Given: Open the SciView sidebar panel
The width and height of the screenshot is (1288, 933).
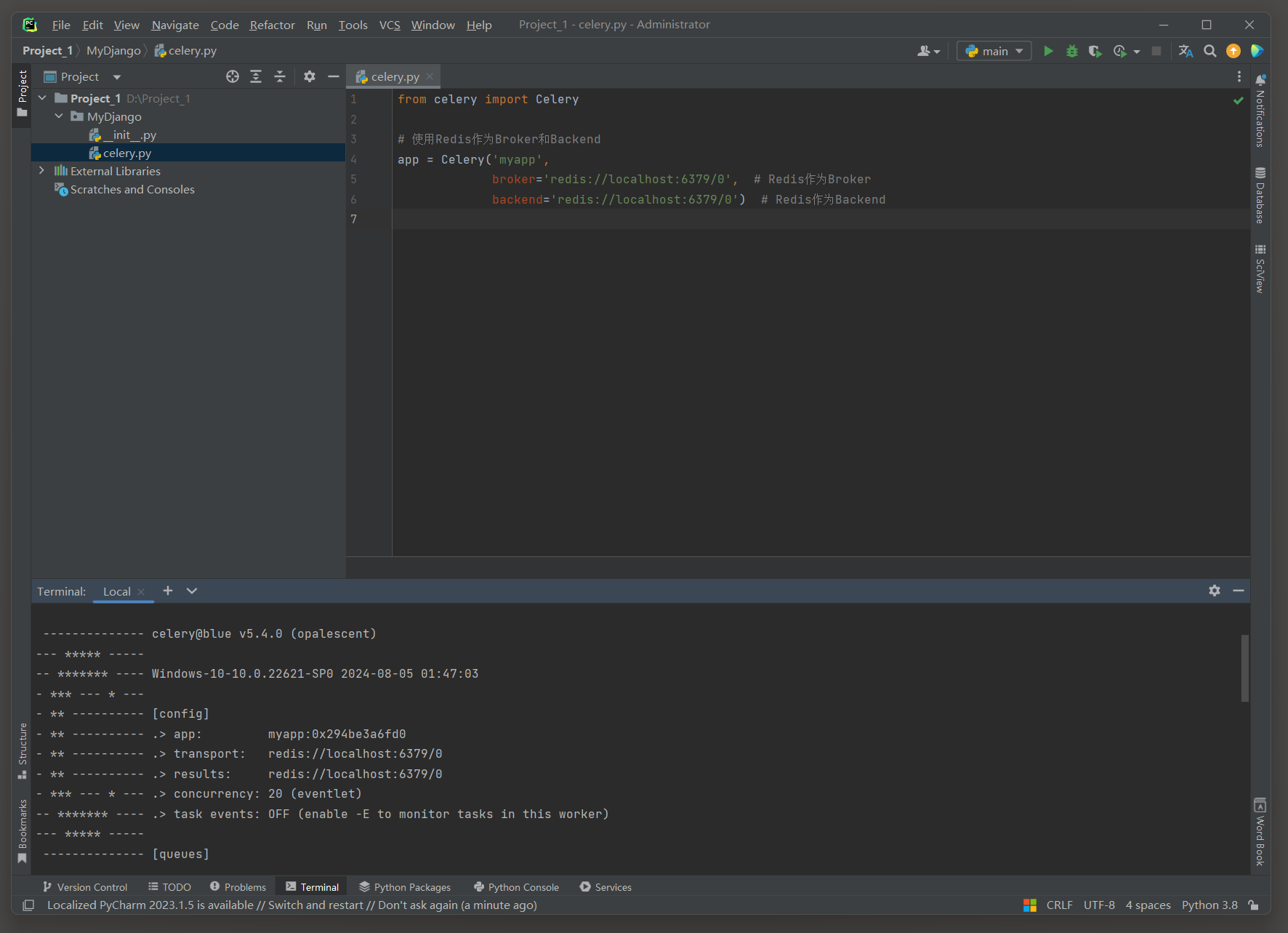Looking at the screenshot, I should pyautogui.click(x=1260, y=269).
